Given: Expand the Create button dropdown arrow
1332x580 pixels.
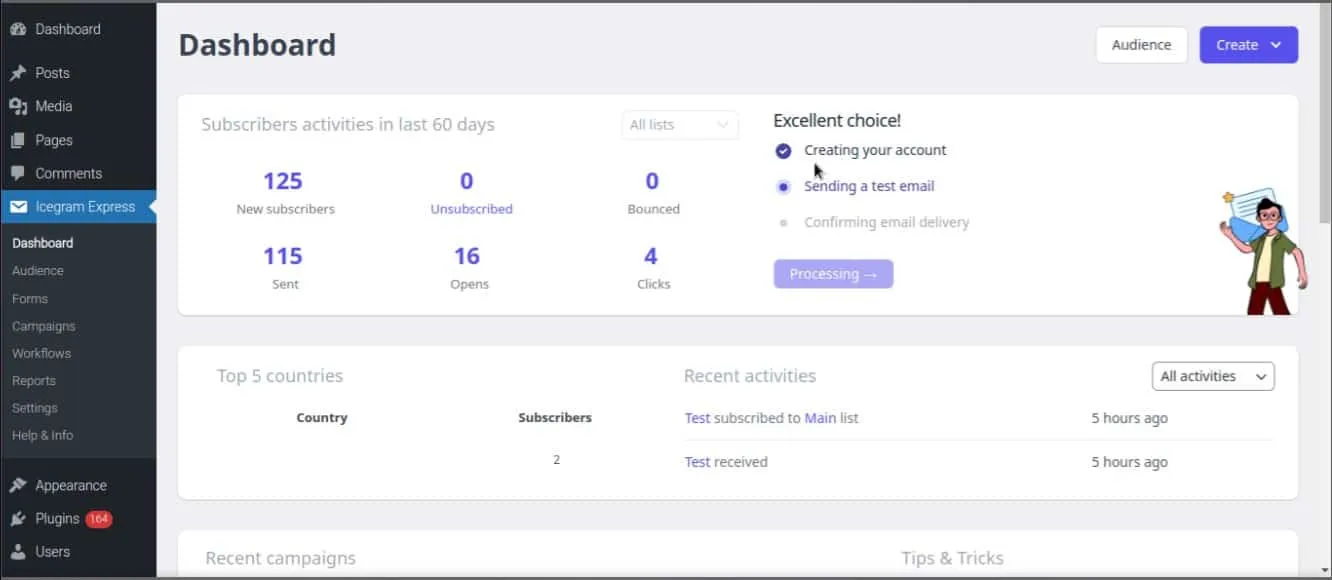Looking at the screenshot, I should [1275, 45].
